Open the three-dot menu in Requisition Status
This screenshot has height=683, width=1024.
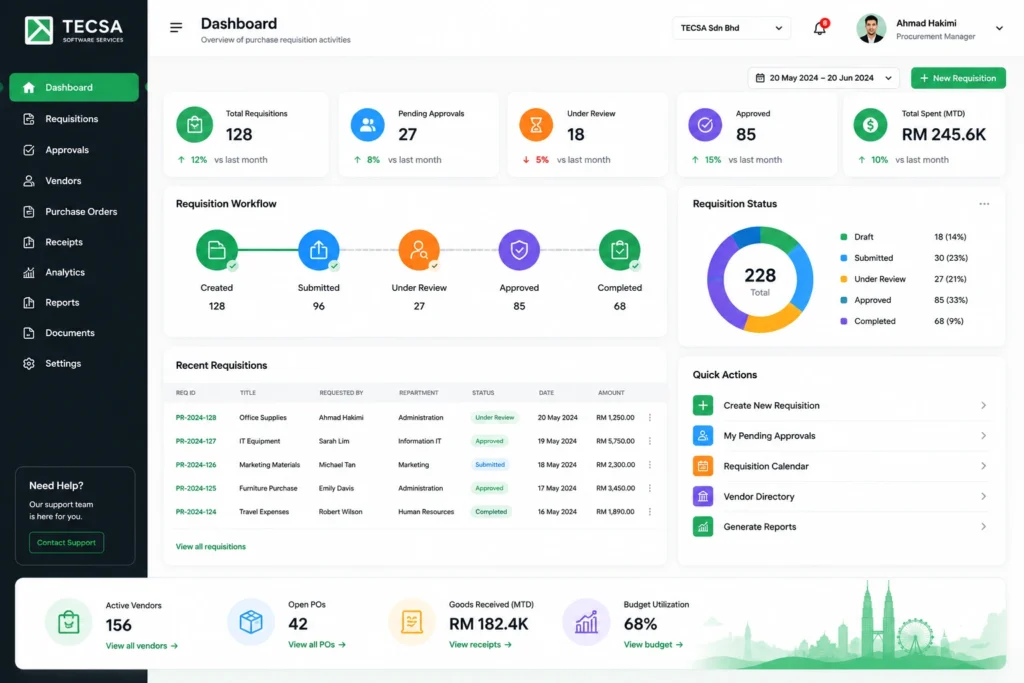[x=984, y=204]
